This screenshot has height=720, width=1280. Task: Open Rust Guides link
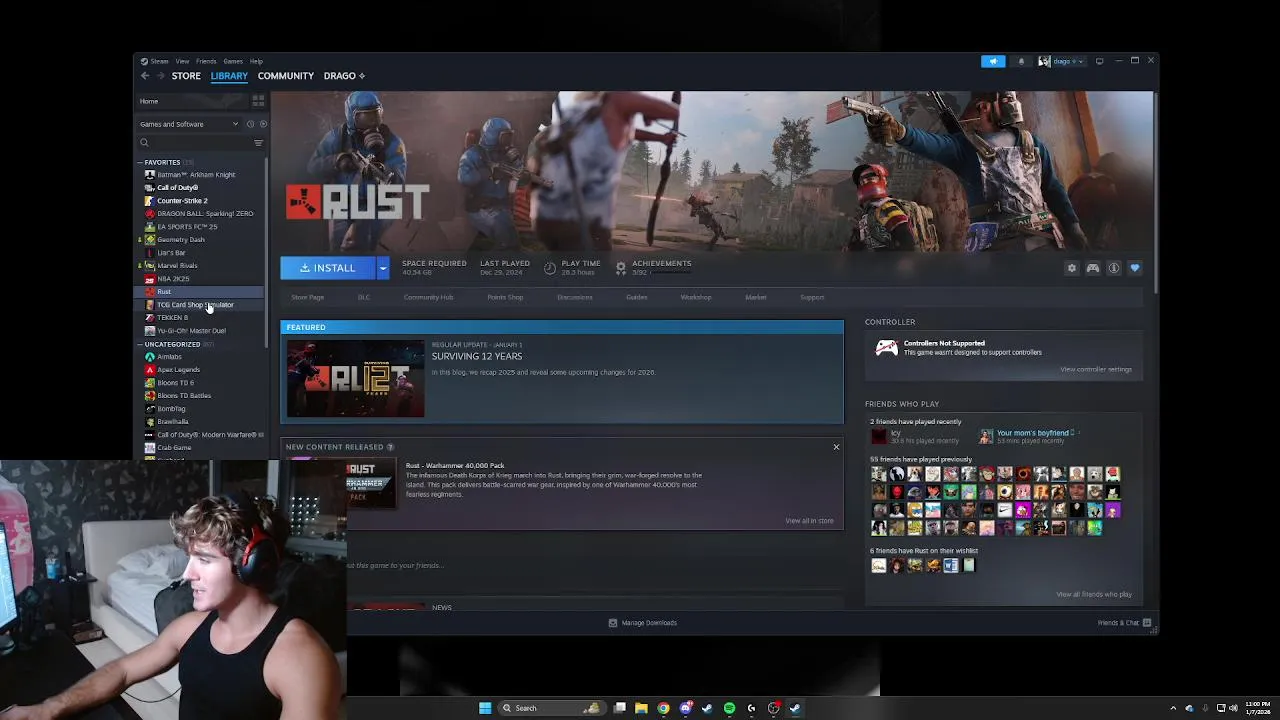636,297
